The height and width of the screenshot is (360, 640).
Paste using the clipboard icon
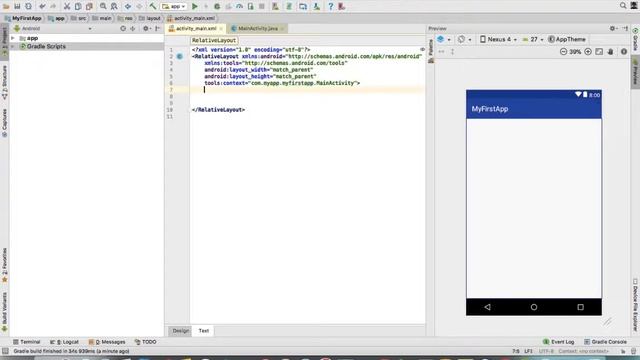point(89,6)
